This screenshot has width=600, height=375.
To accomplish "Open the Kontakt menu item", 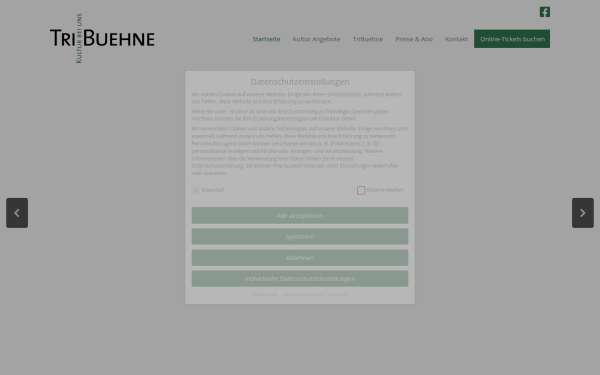I will point(456,39).
